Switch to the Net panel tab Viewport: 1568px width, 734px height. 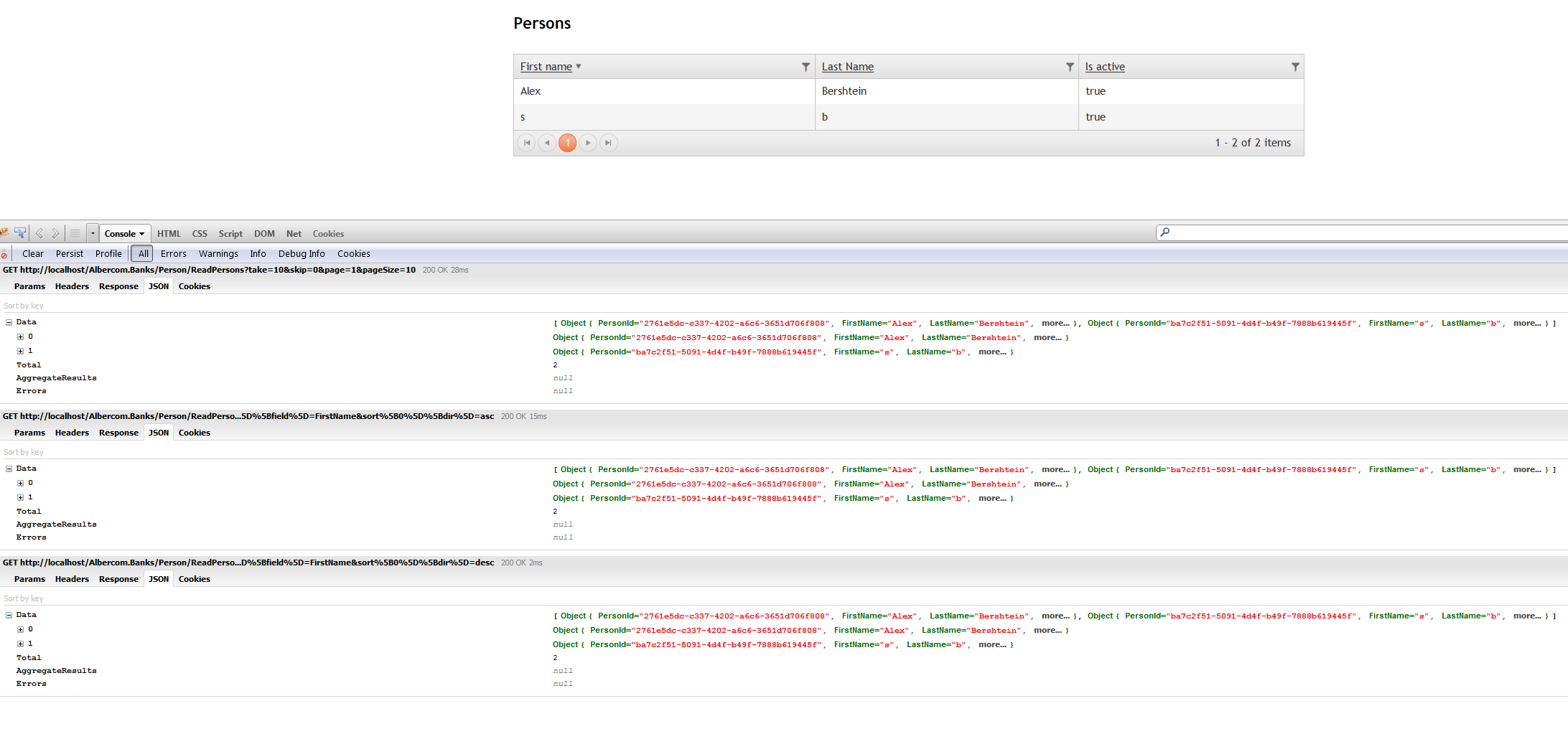tap(294, 234)
